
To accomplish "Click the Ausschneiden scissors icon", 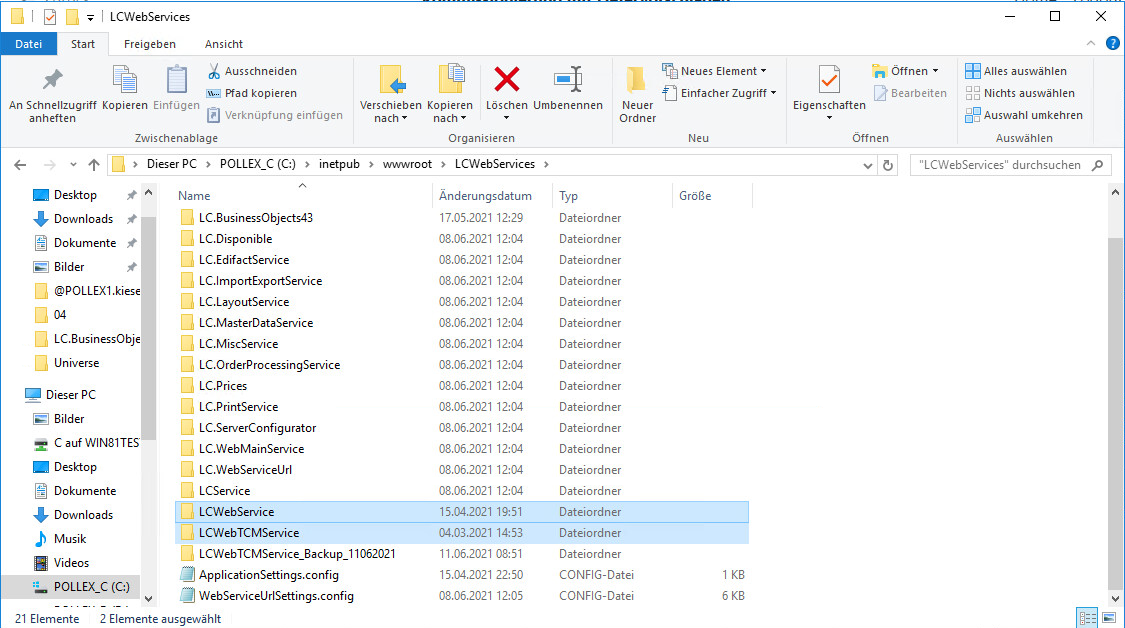I will pos(214,71).
